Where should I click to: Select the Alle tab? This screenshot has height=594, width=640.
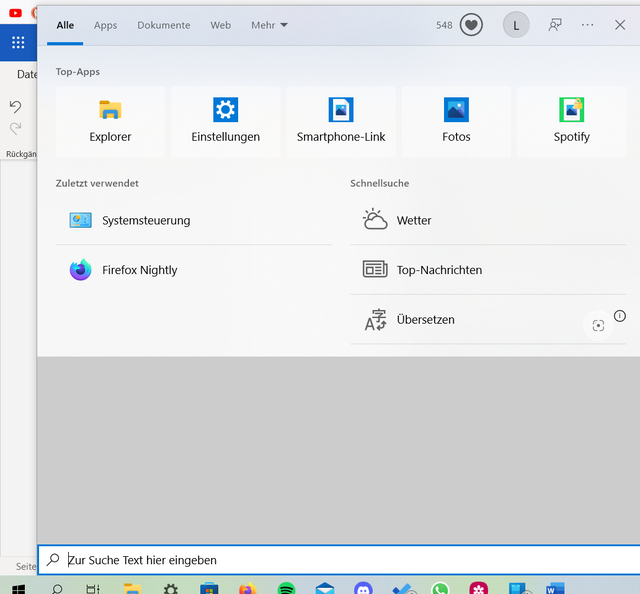click(65, 25)
